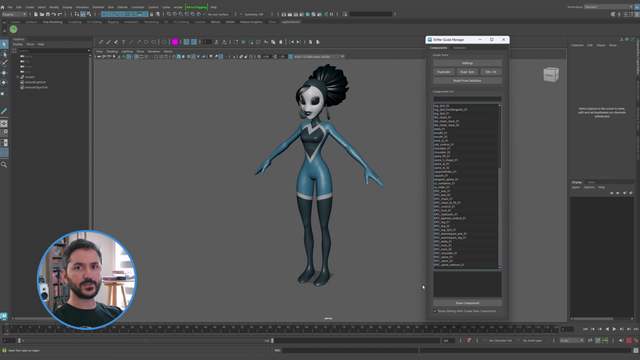Click the Extr. Ctl. button
The height and width of the screenshot is (360, 640).
(x=491, y=72)
